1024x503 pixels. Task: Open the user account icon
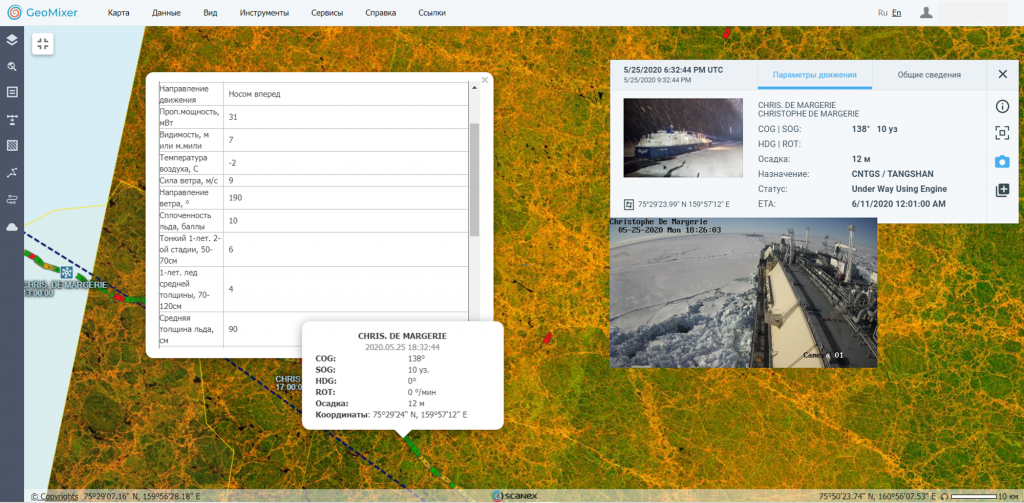coord(925,12)
